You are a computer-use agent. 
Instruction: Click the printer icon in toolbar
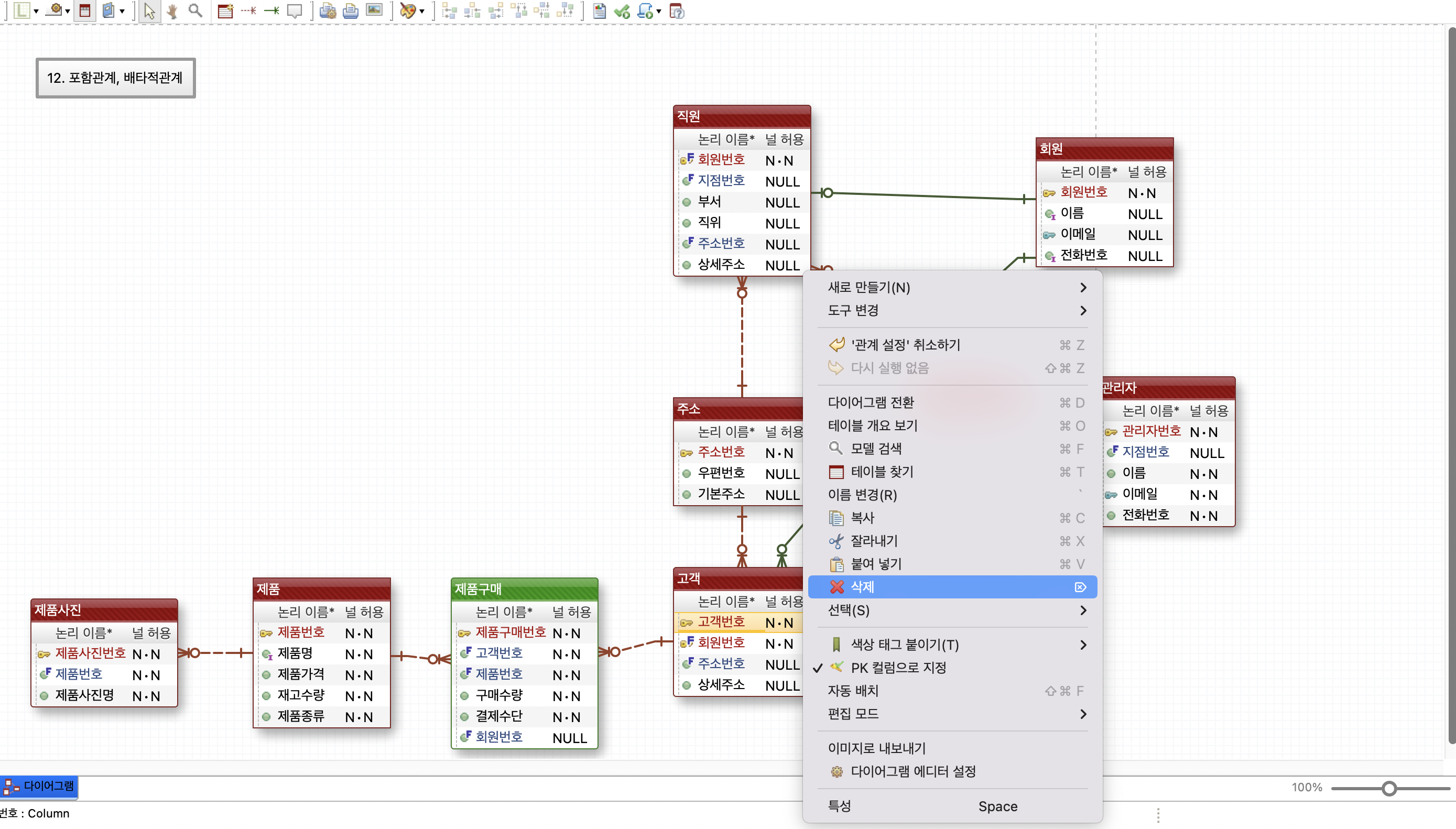pyautogui.click(x=351, y=10)
